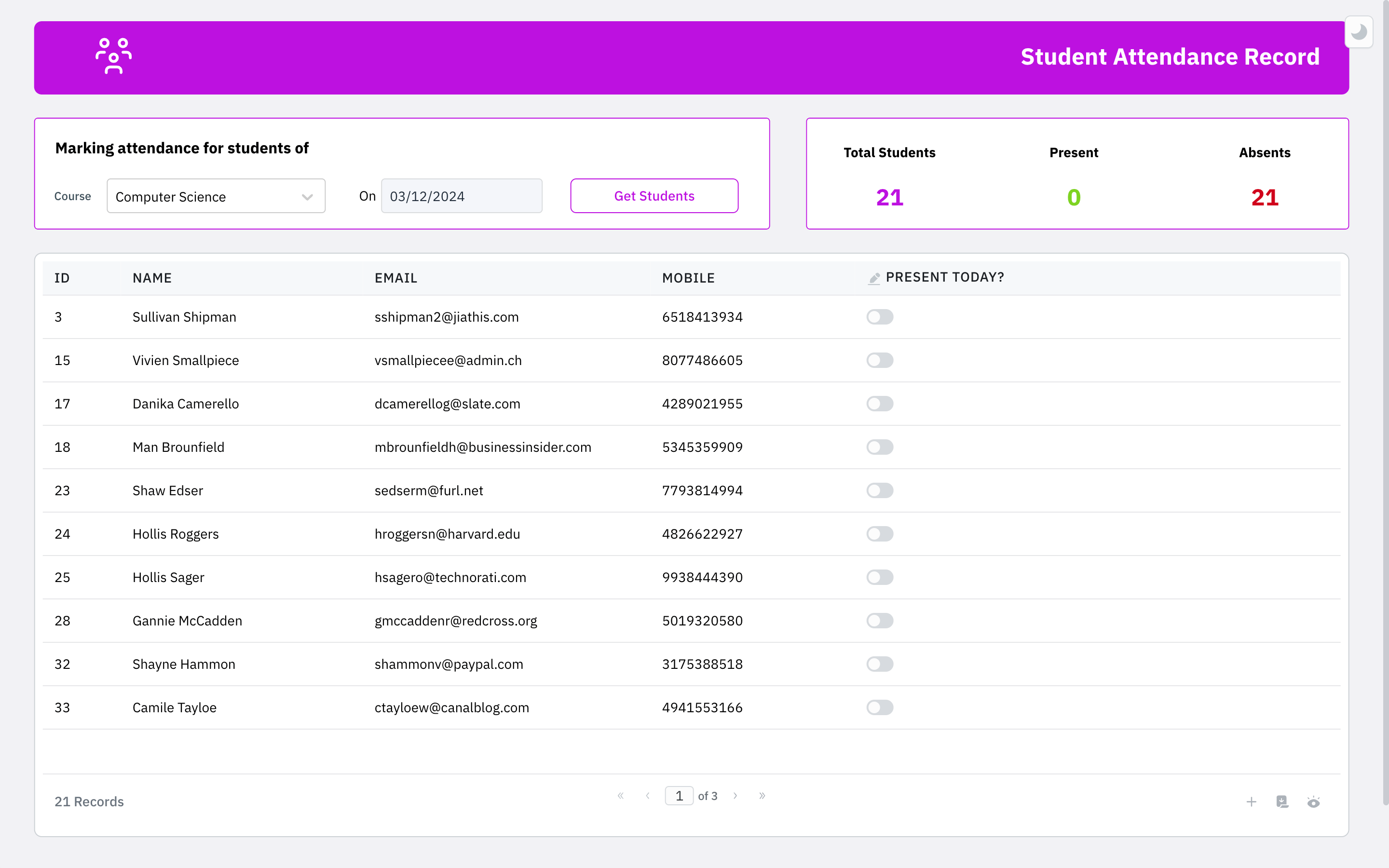Mark Sullivan Shipman as present
The image size is (1389, 868).
click(879, 317)
